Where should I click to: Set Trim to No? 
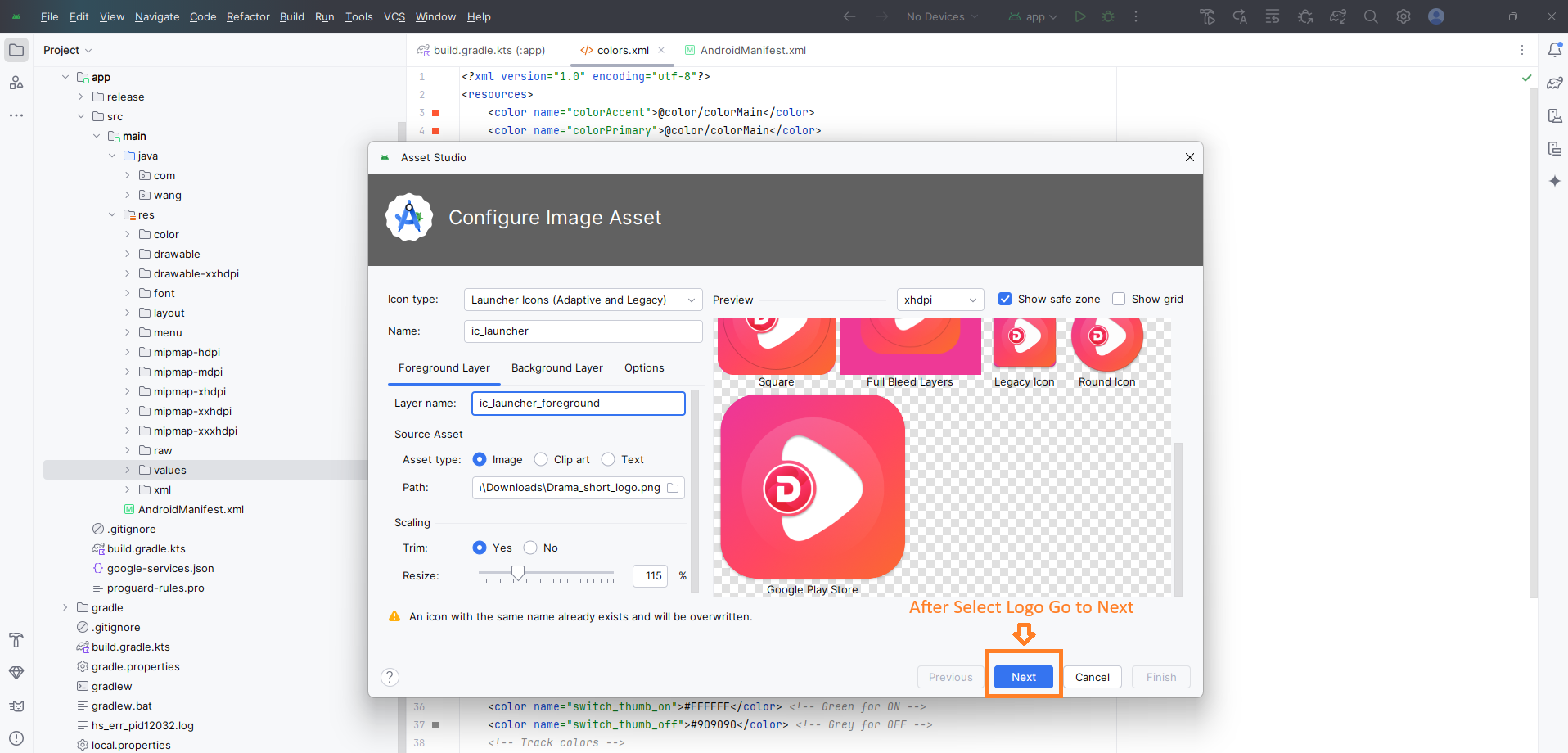[530, 548]
